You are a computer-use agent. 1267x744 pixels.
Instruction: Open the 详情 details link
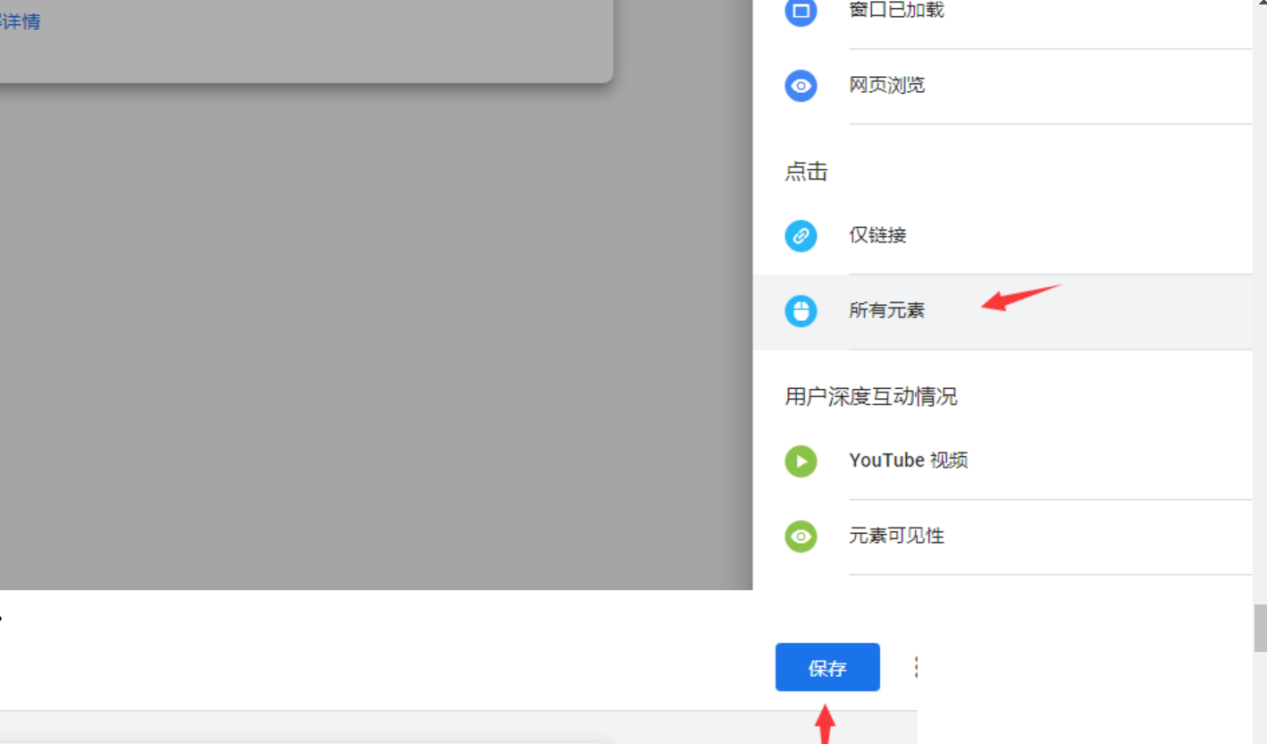coord(21,21)
